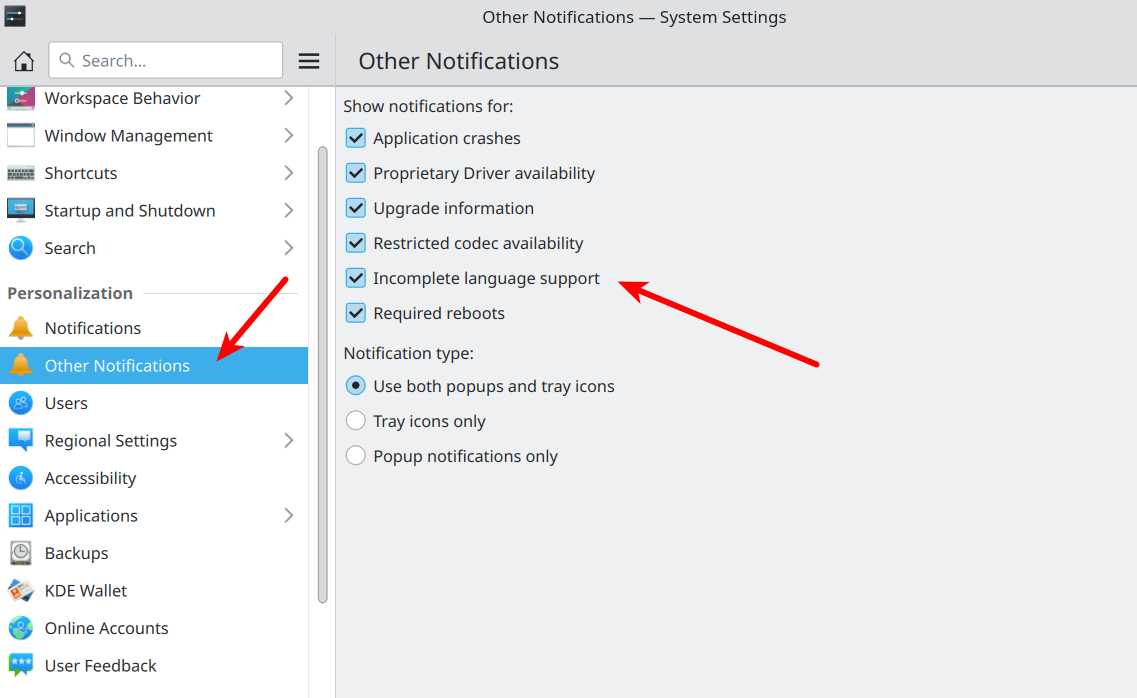Screen dimensions: 1137x698
Task: Open Accessibility settings icon
Action: click(x=21, y=478)
